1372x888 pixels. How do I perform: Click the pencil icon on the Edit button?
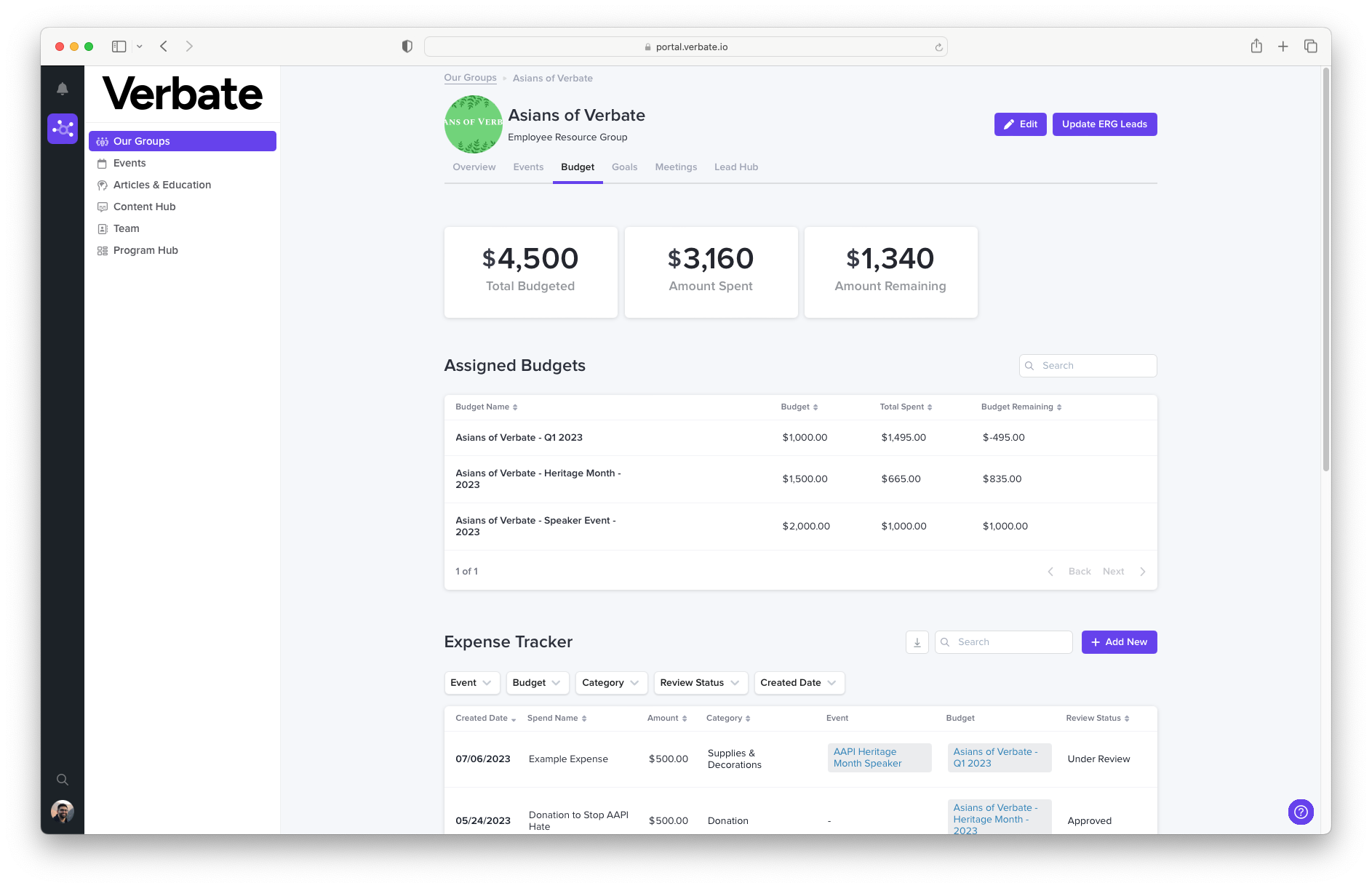point(1010,124)
